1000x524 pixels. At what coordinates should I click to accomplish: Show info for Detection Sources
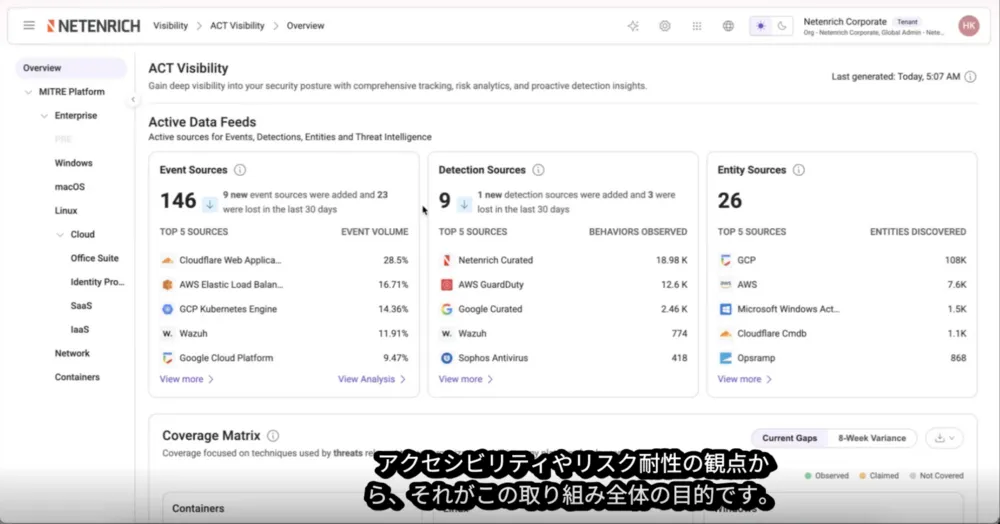(538, 170)
